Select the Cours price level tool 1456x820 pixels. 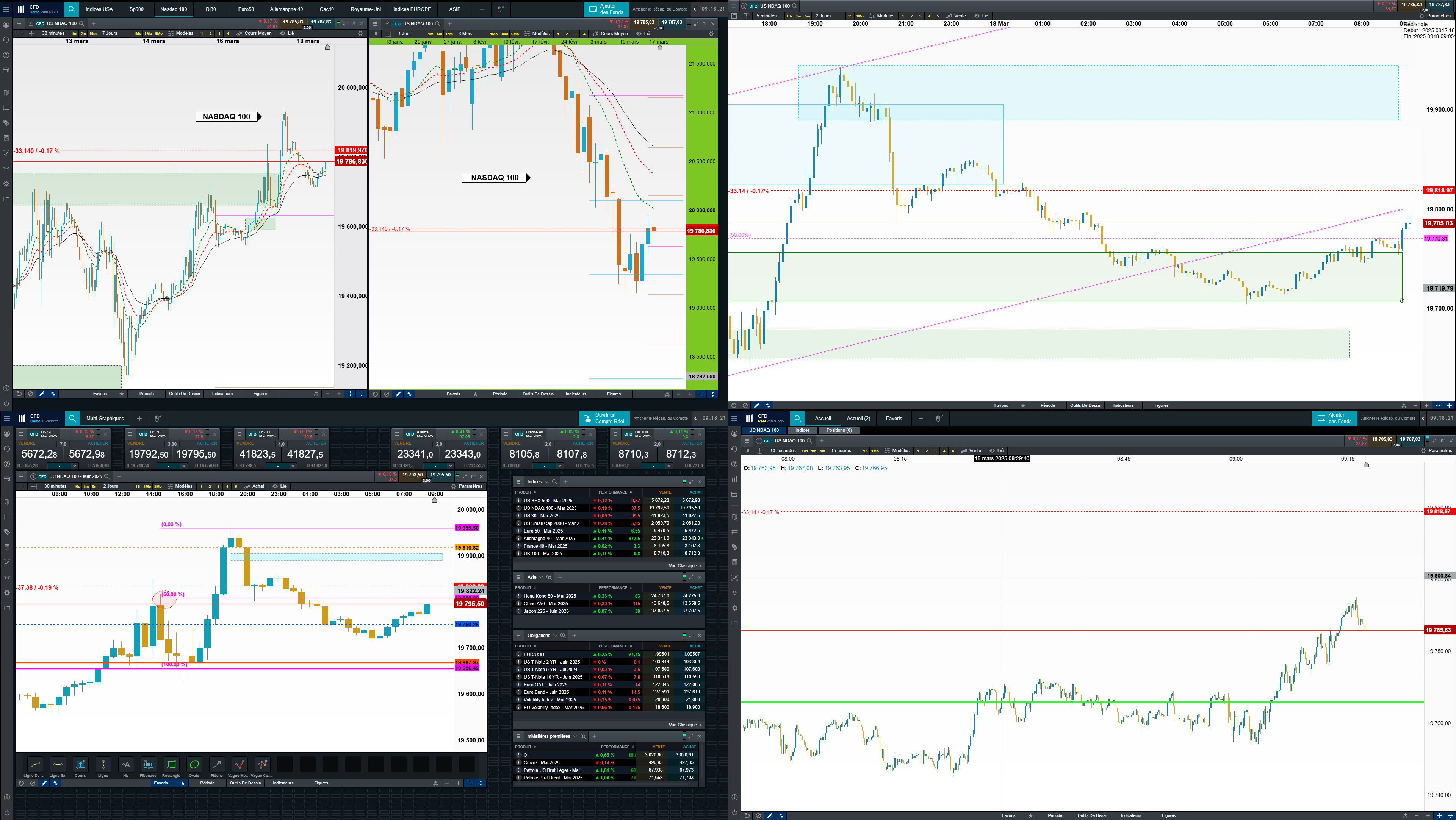80,765
